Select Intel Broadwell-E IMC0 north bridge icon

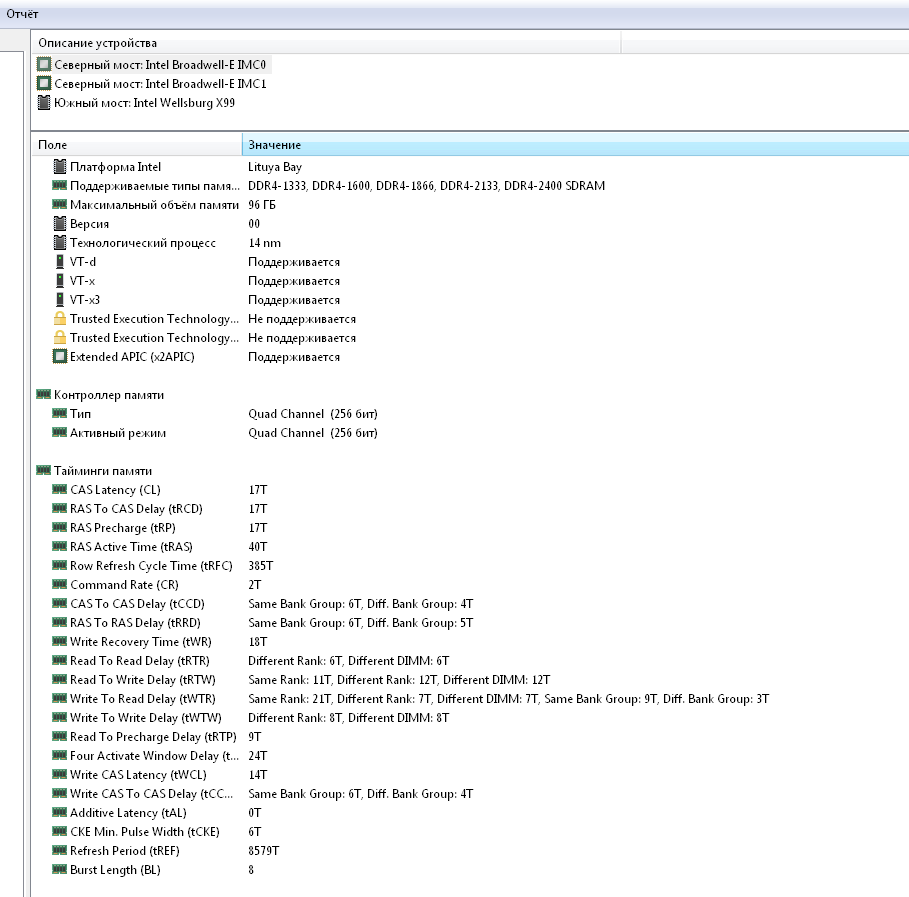(44, 64)
